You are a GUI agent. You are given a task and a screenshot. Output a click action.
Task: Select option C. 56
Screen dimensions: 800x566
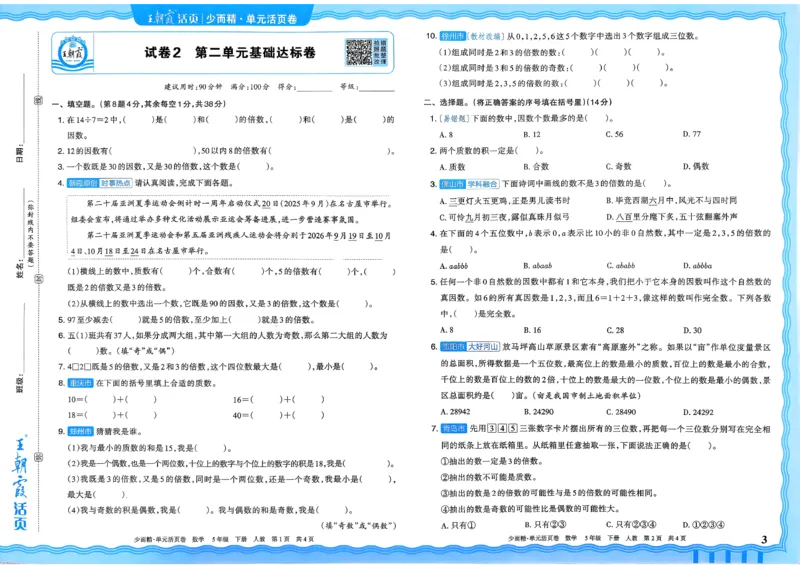click(x=614, y=134)
